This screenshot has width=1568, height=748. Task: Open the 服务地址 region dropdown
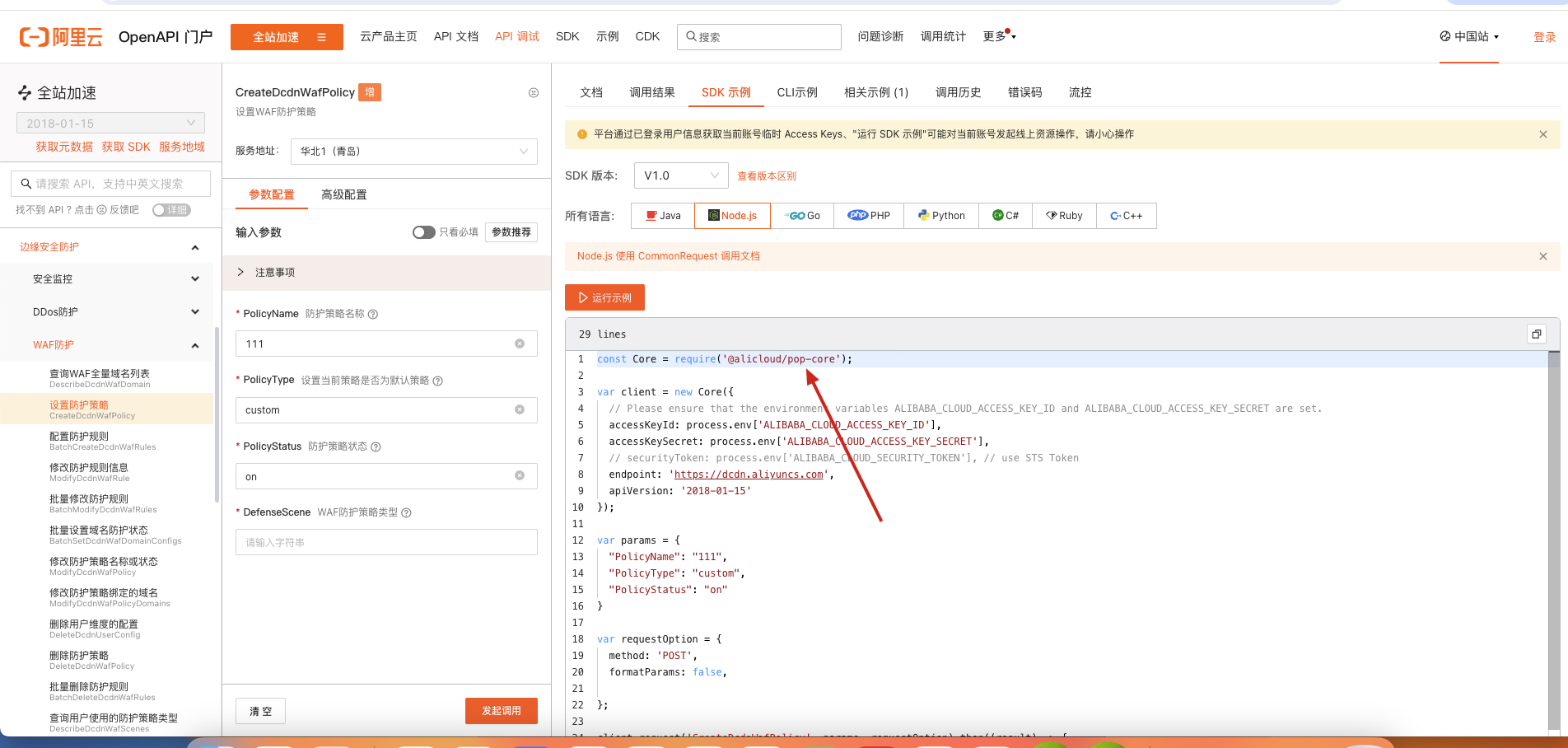coord(414,152)
